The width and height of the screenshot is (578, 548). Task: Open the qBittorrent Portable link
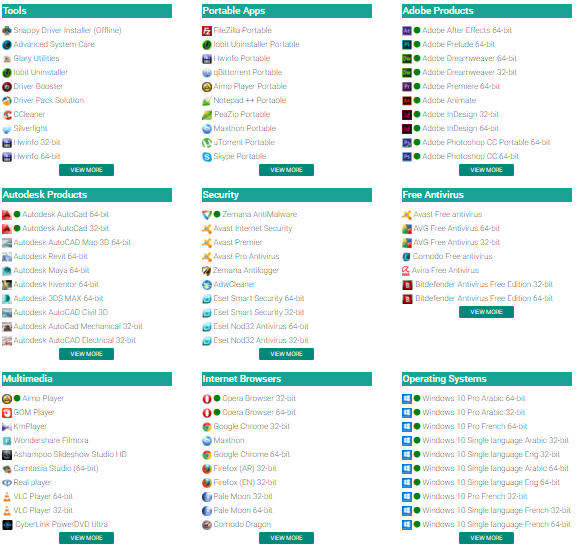tap(248, 72)
